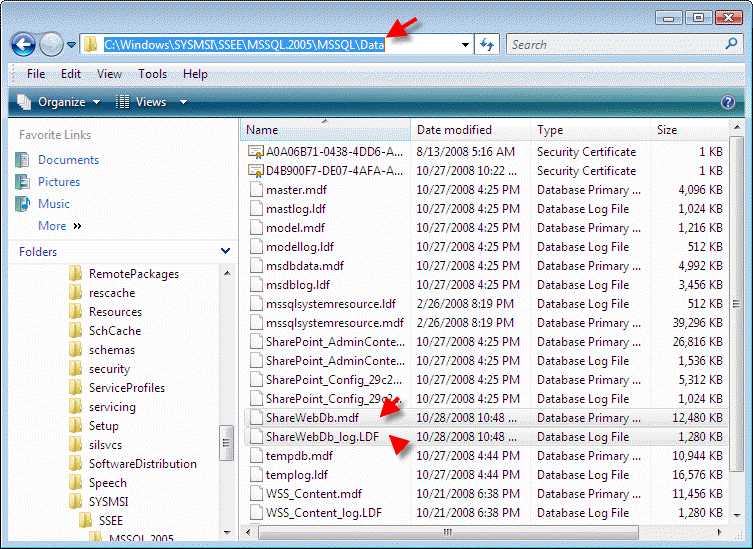Viewport: 753px width, 549px height.
Task: Select the SSEE folder in tree
Action: point(110,521)
